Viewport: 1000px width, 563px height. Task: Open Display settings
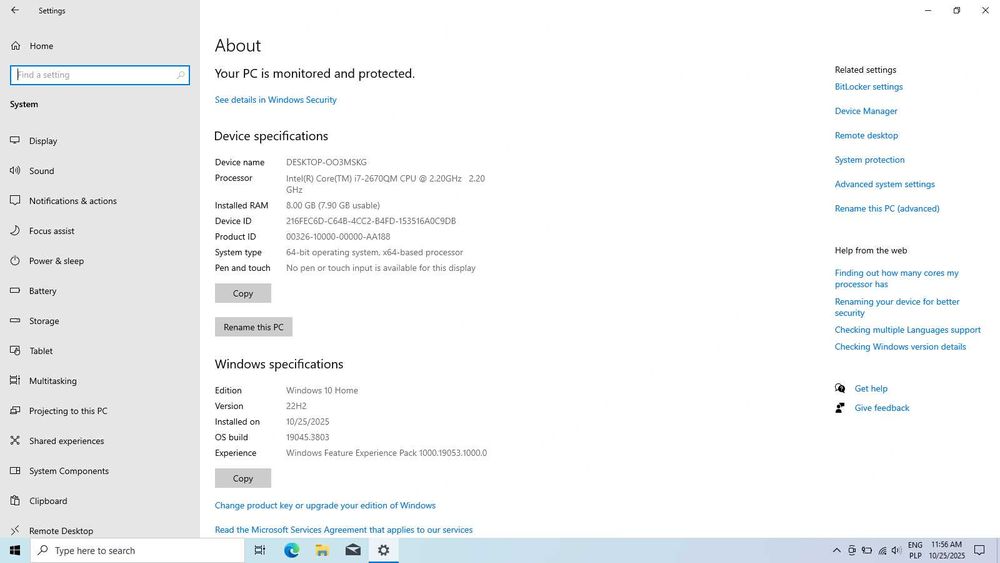pos(43,141)
